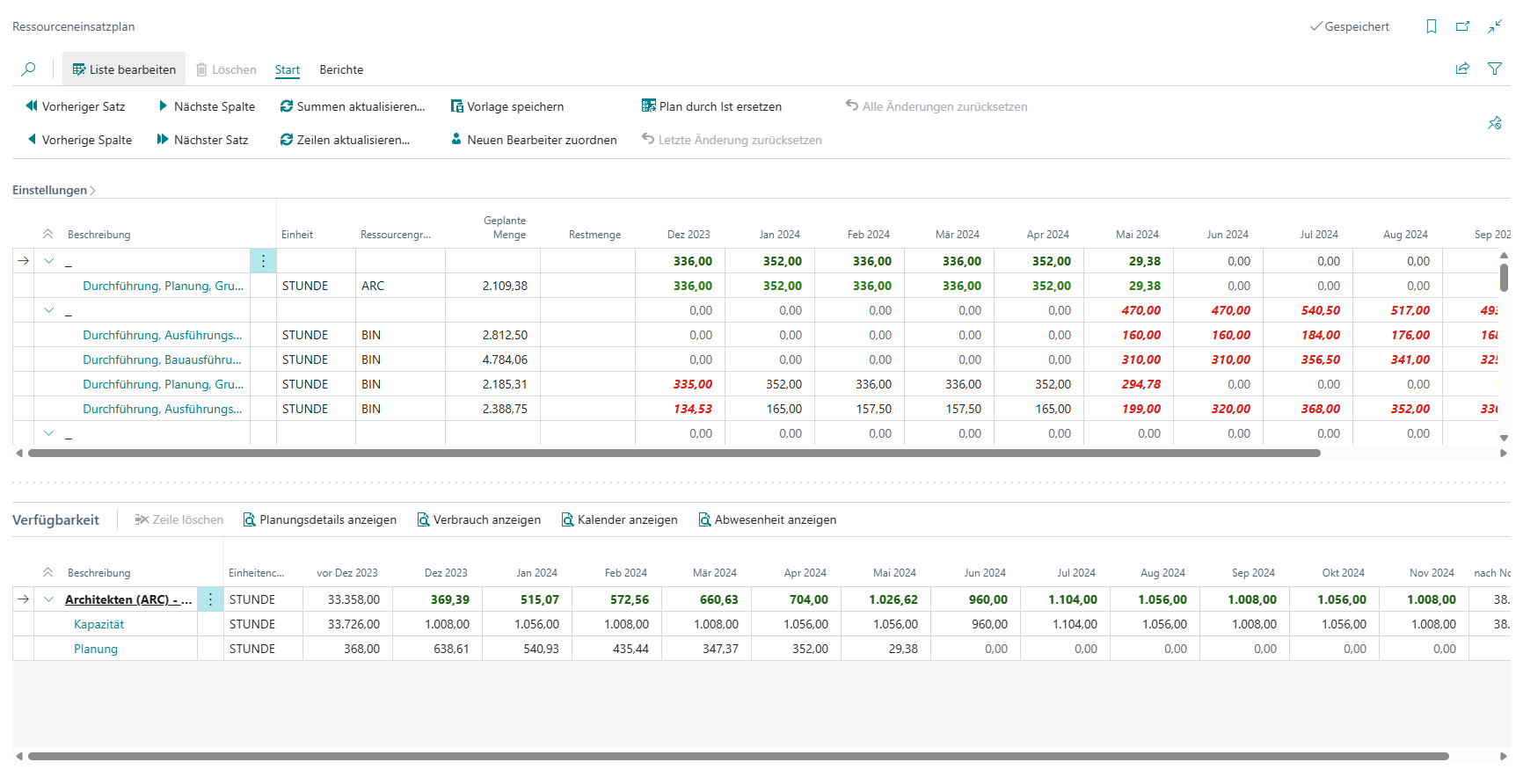This screenshot has width=1523, height=784.
Task: Open the search magnifier icon
Action: 28,69
